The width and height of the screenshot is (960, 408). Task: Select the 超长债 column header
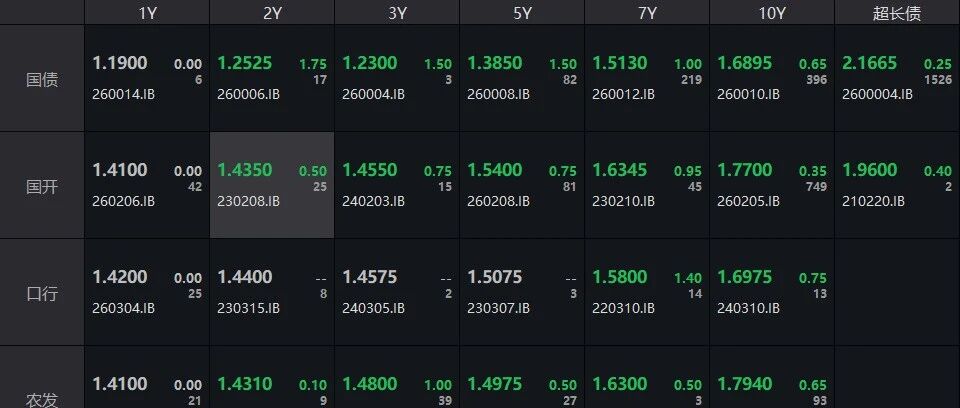click(897, 13)
